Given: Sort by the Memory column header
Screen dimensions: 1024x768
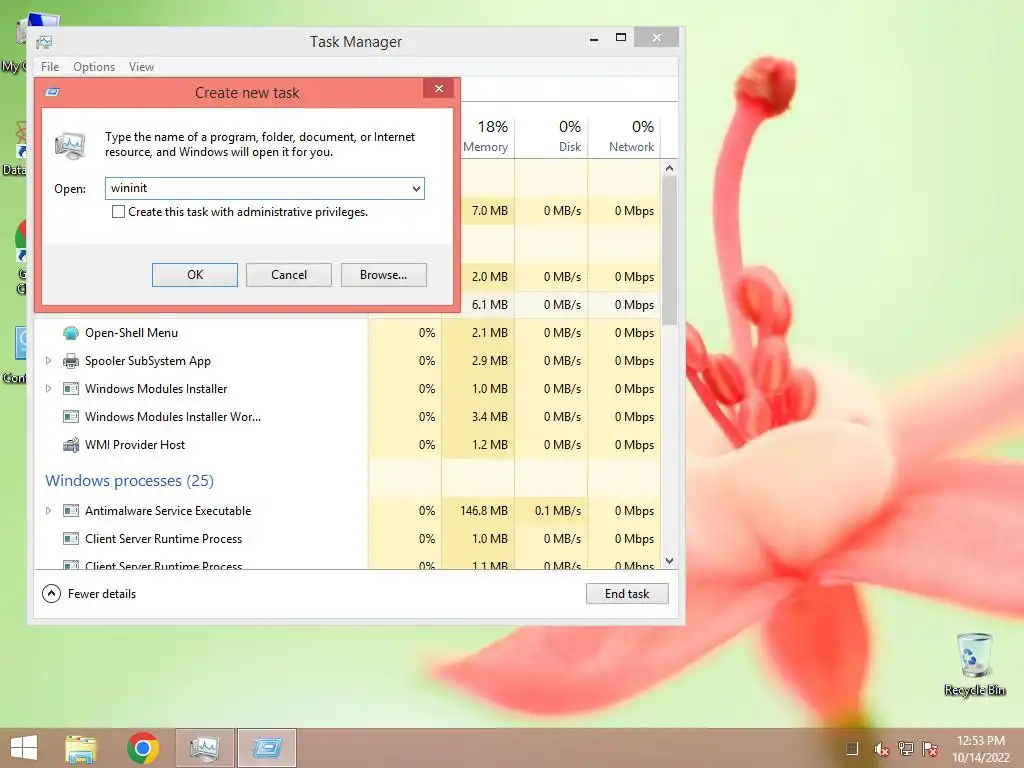Looking at the screenshot, I should tap(485, 136).
